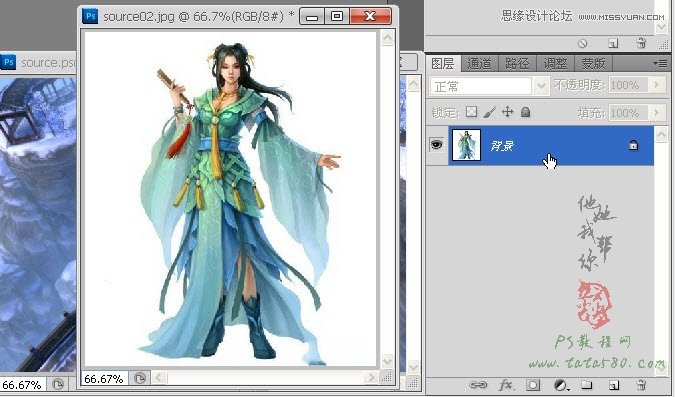Switch to the 调整 tab

(555, 64)
